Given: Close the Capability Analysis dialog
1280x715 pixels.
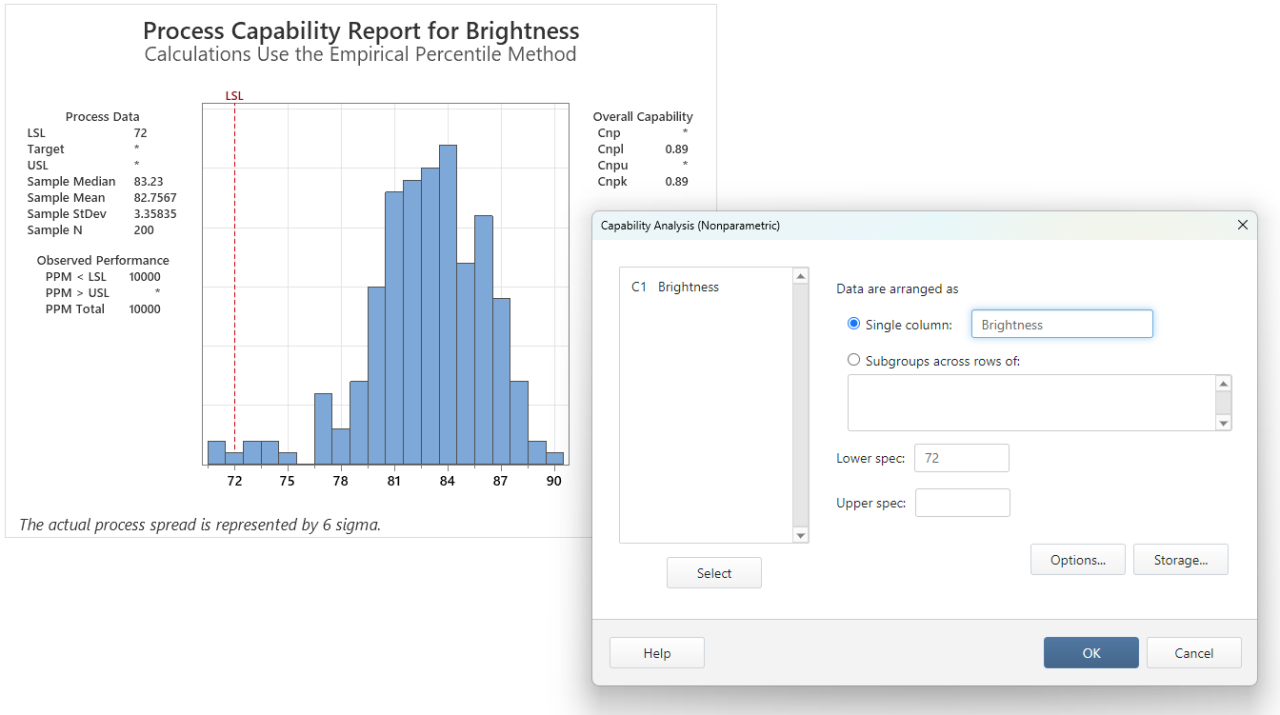Looking at the screenshot, I should click(1242, 225).
